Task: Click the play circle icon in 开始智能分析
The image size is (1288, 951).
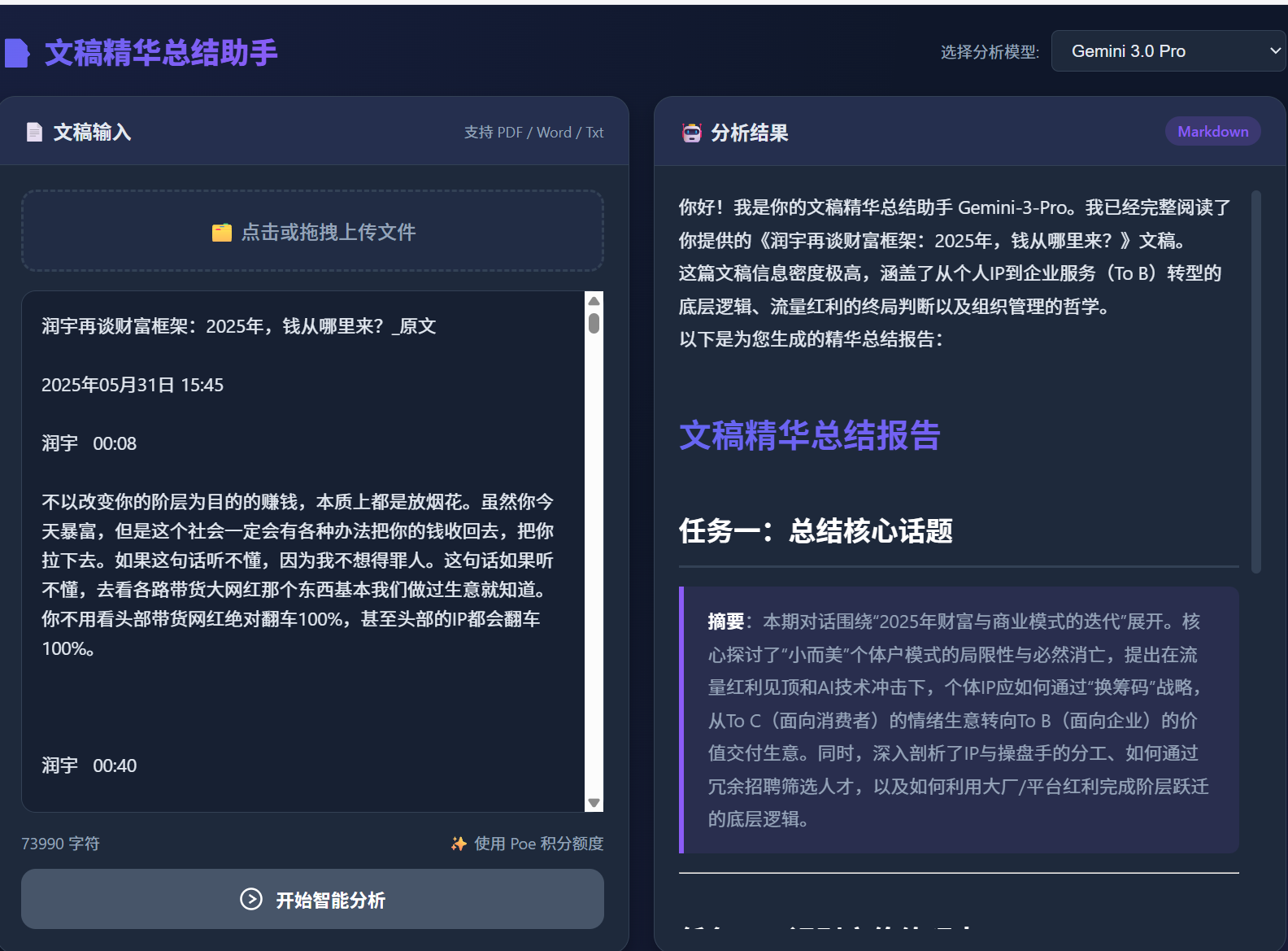Action: tap(251, 899)
